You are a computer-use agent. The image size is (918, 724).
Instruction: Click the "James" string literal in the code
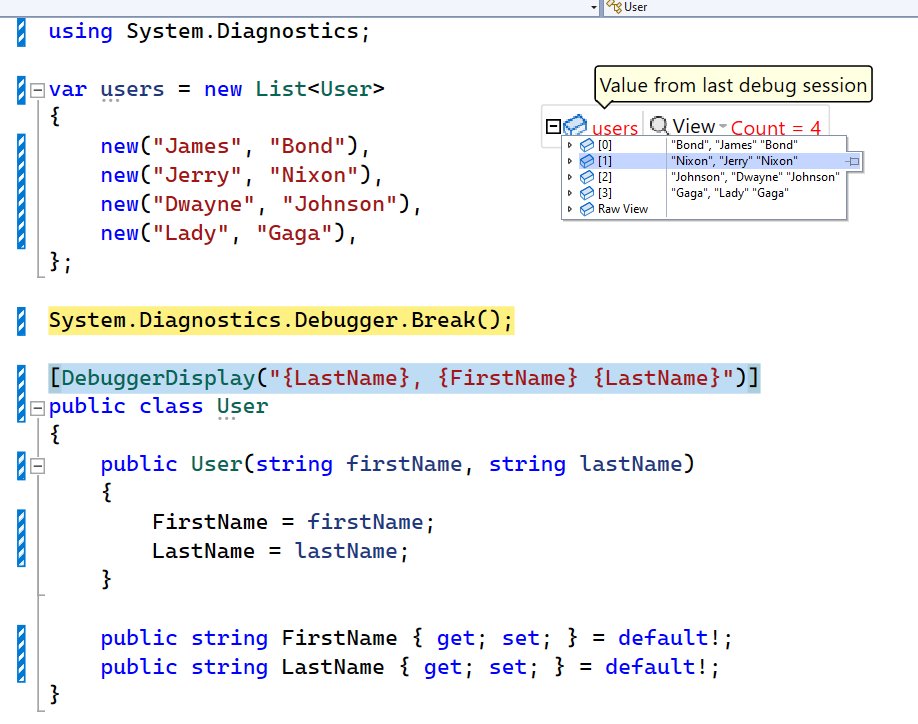pyautogui.click(x=197, y=146)
